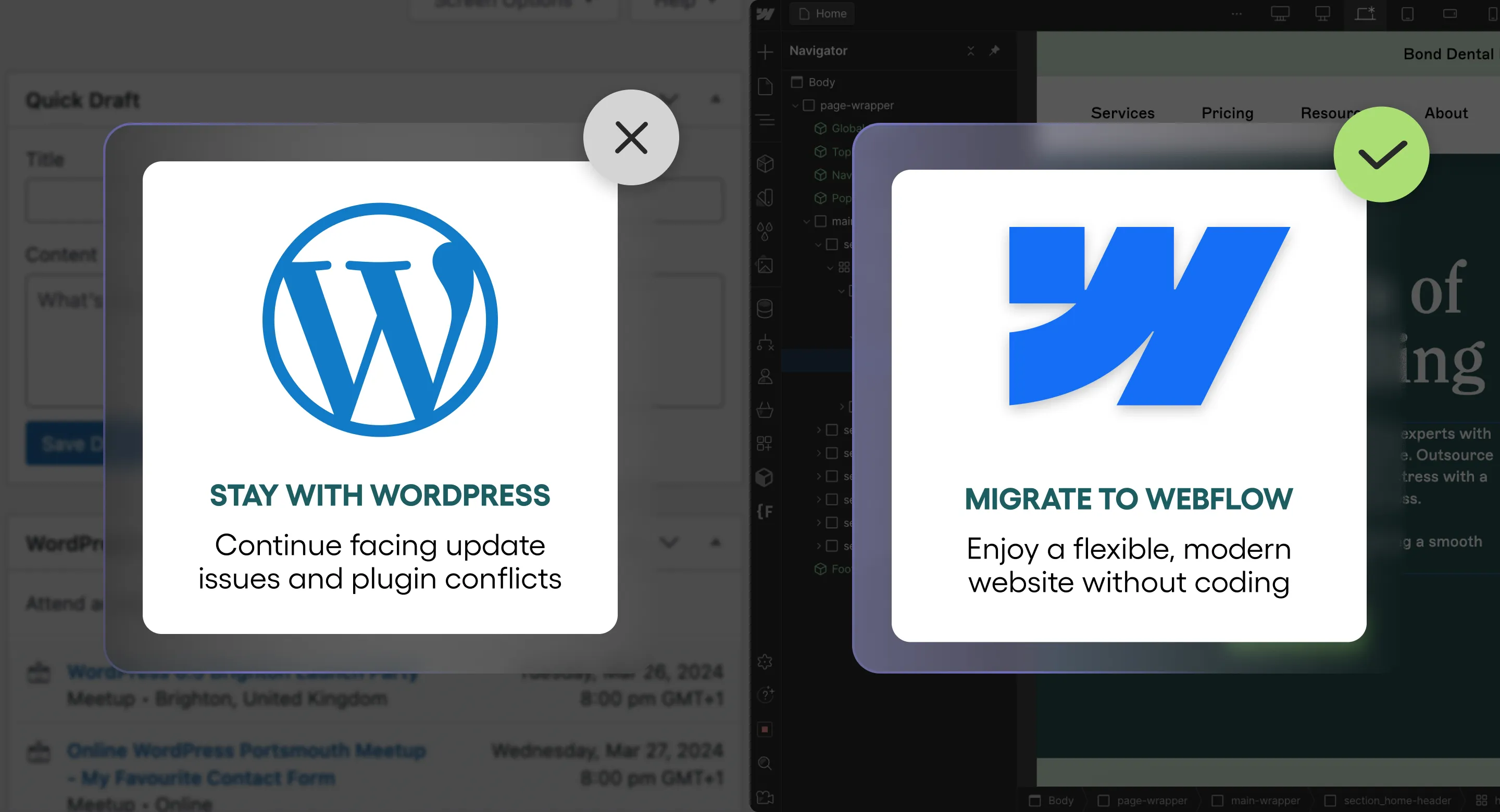Open the Style selectors droplets icon
This screenshot has height=812, width=1500.
point(765,231)
